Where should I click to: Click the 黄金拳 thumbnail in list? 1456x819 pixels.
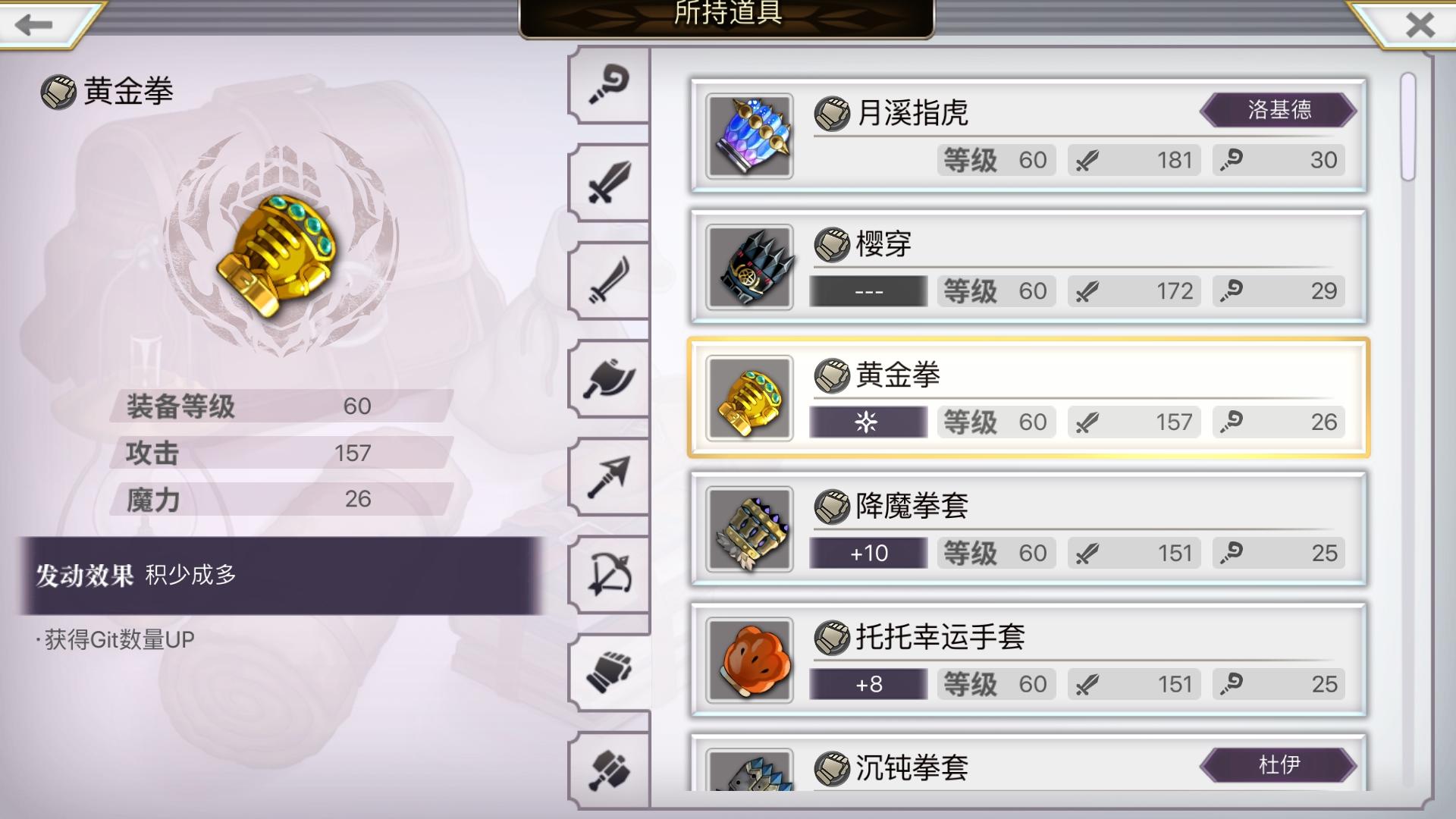[x=749, y=398]
